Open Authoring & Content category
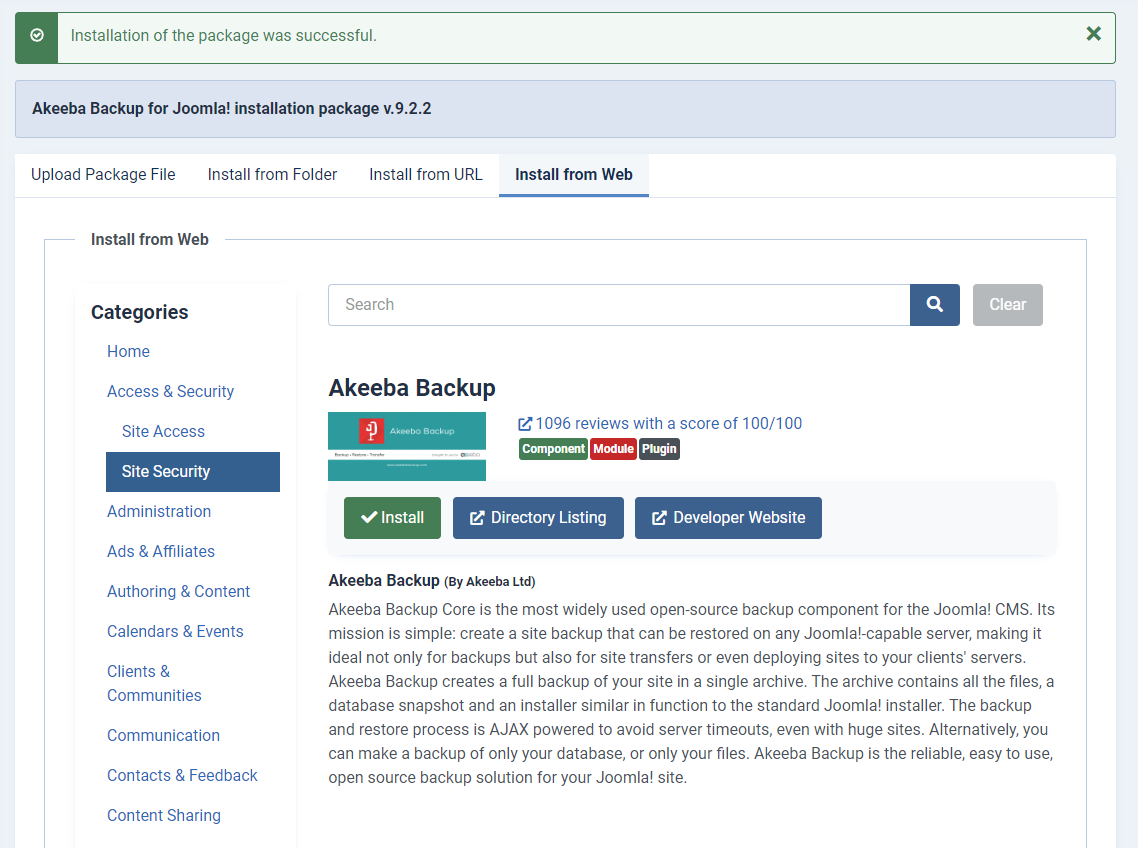Screen dimensions: 1138x848 (x=179, y=592)
